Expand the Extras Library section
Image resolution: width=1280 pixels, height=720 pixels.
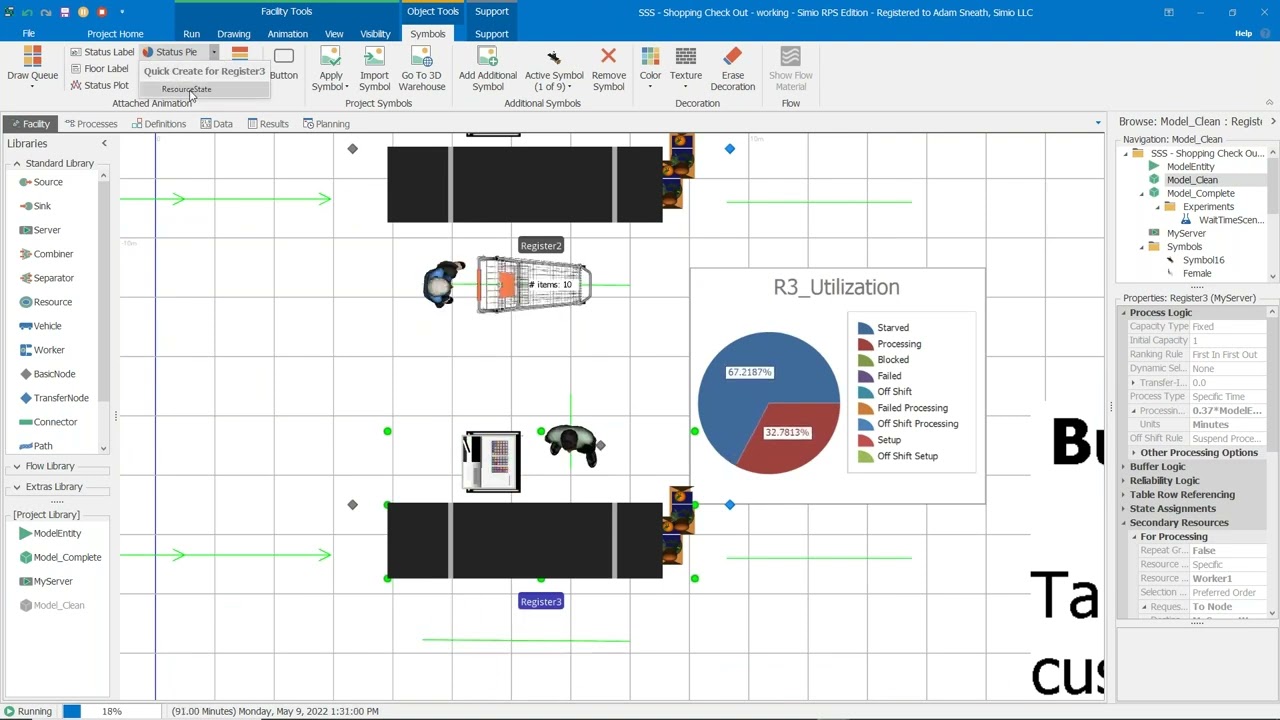coord(16,486)
